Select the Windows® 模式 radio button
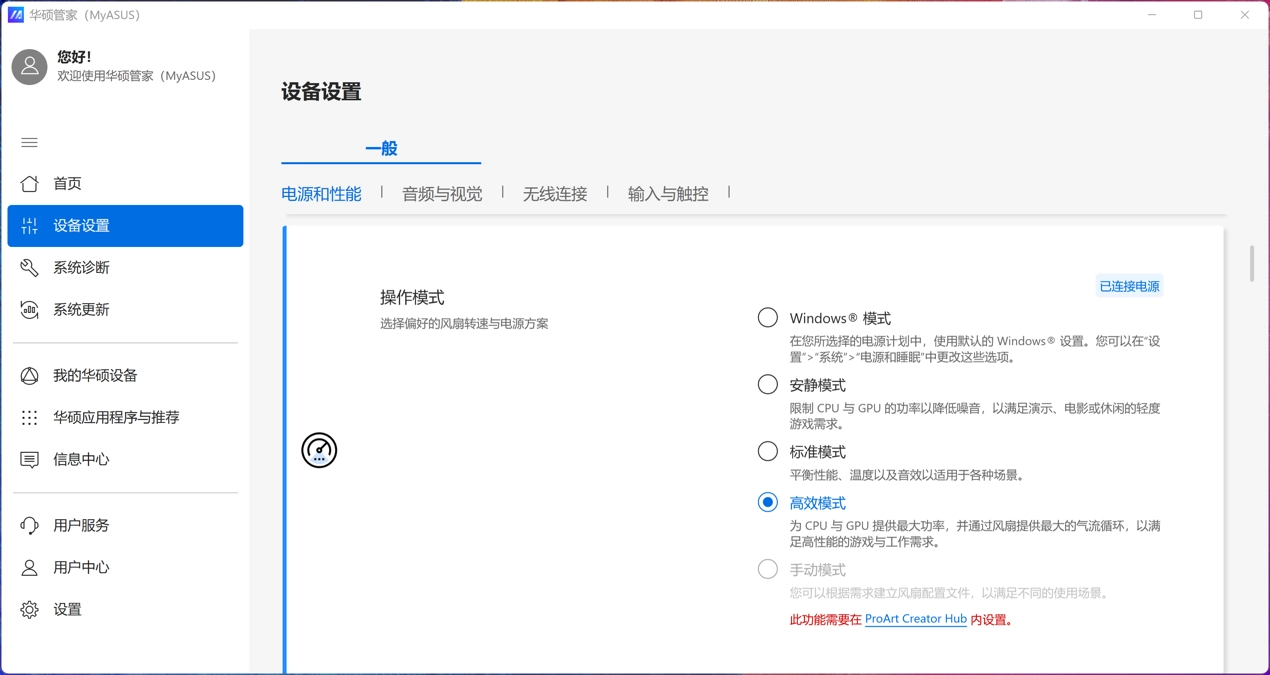The width and height of the screenshot is (1270, 675). [x=767, y=318]
